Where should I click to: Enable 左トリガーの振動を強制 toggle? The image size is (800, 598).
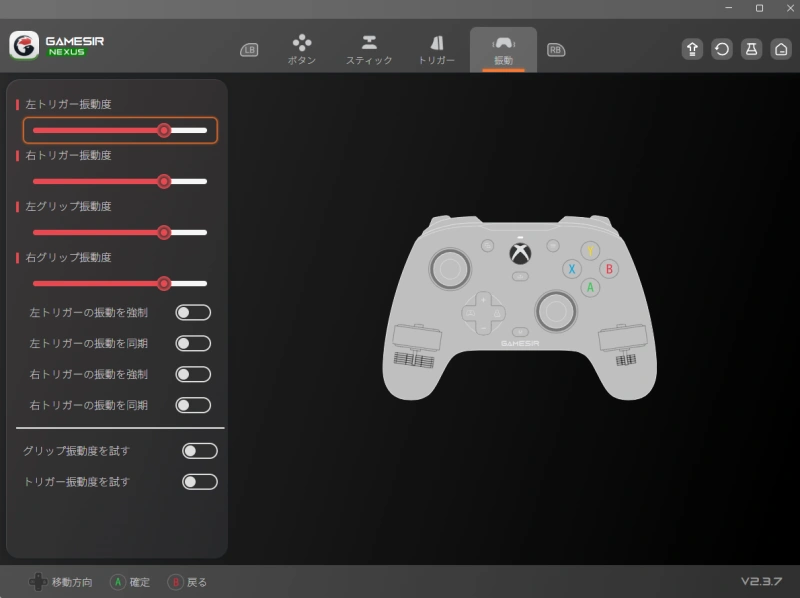tap(193, 313)
